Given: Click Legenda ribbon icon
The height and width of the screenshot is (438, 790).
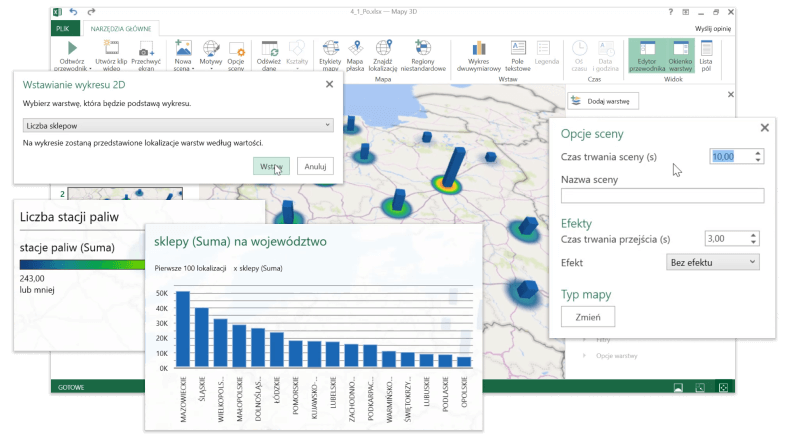Looking at the screenshot, I should click(x=543, y=48).
